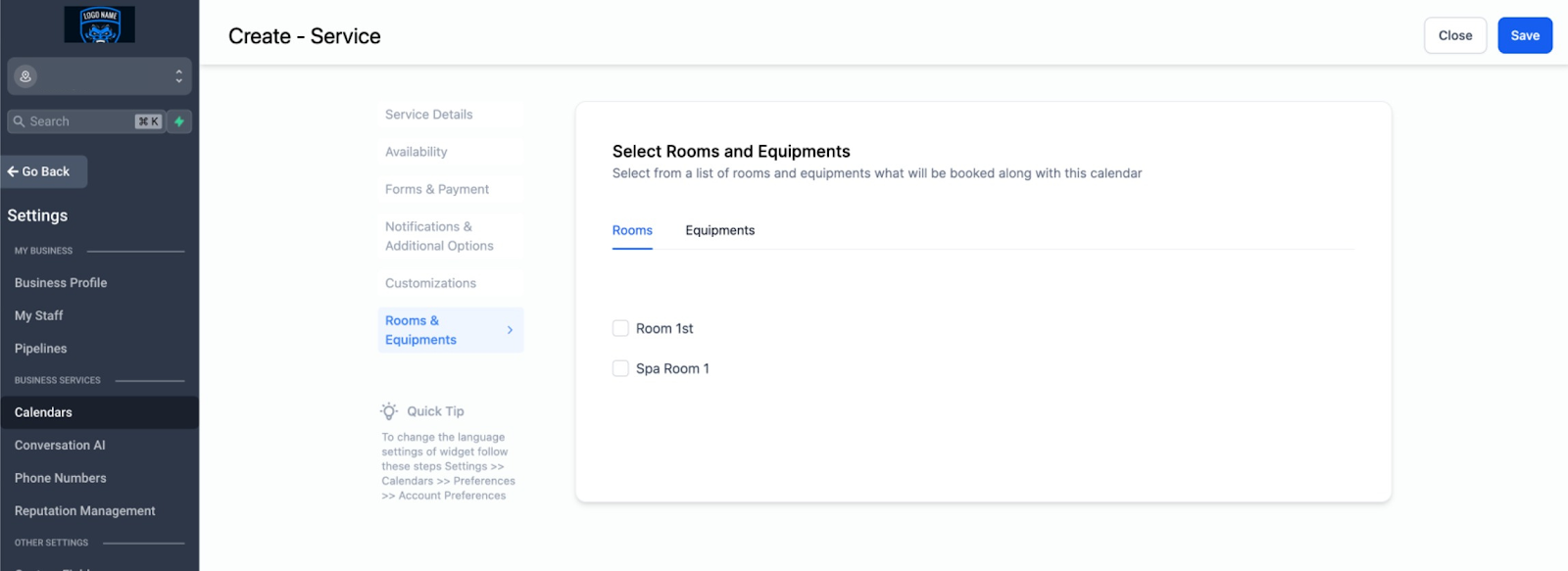Go to Notifications & Additional Options step

451,236
